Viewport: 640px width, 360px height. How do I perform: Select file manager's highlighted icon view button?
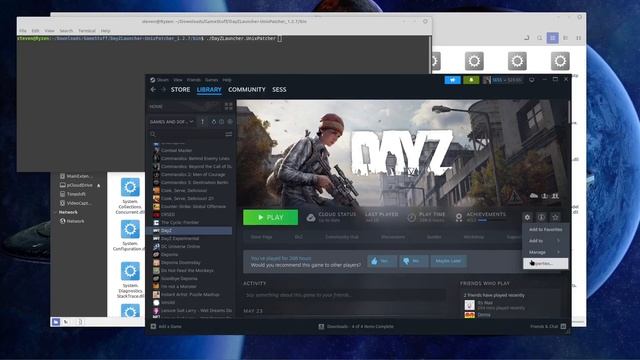click(553, 38)
